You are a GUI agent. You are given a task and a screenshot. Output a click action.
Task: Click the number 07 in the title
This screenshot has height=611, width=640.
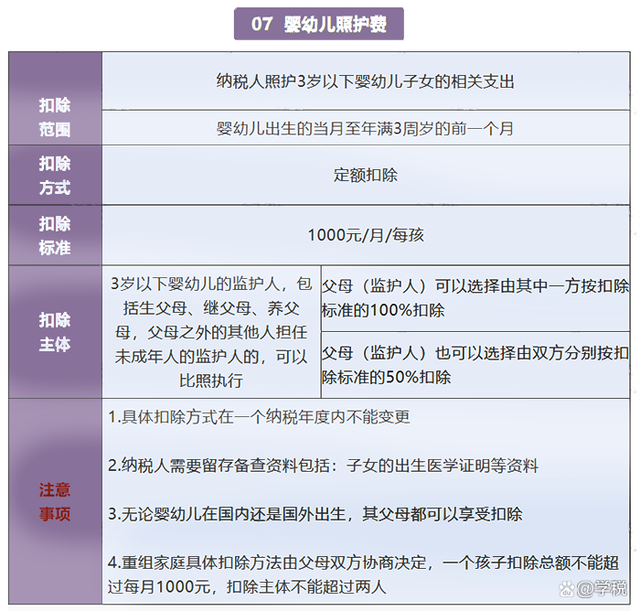pos(262,24)
